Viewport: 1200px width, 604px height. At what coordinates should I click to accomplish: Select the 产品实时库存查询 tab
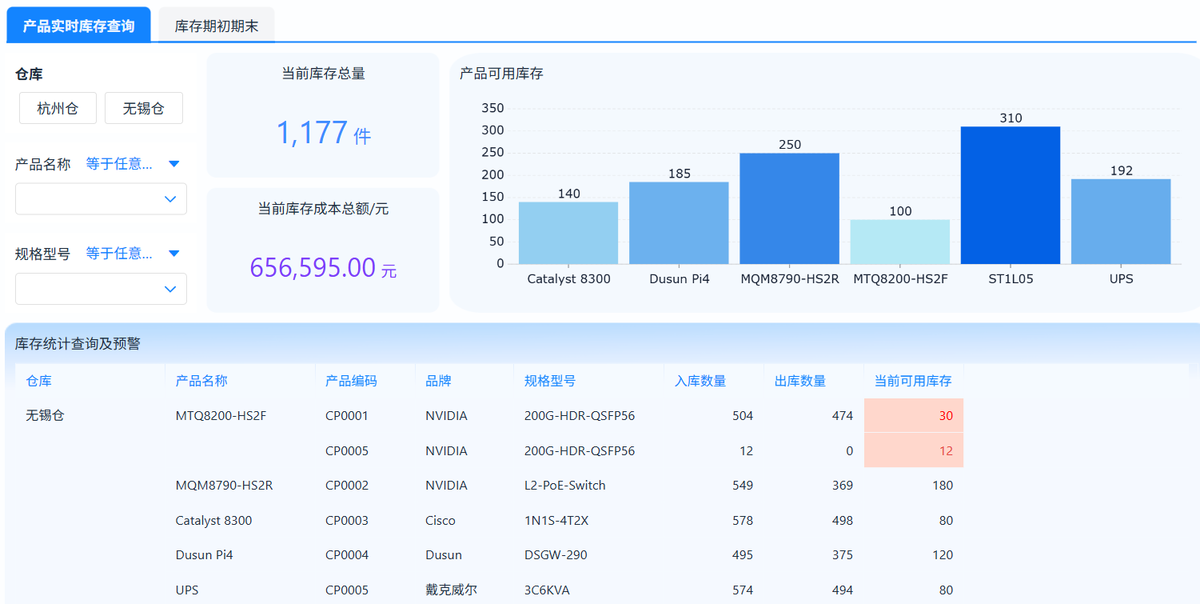(79, 26)
